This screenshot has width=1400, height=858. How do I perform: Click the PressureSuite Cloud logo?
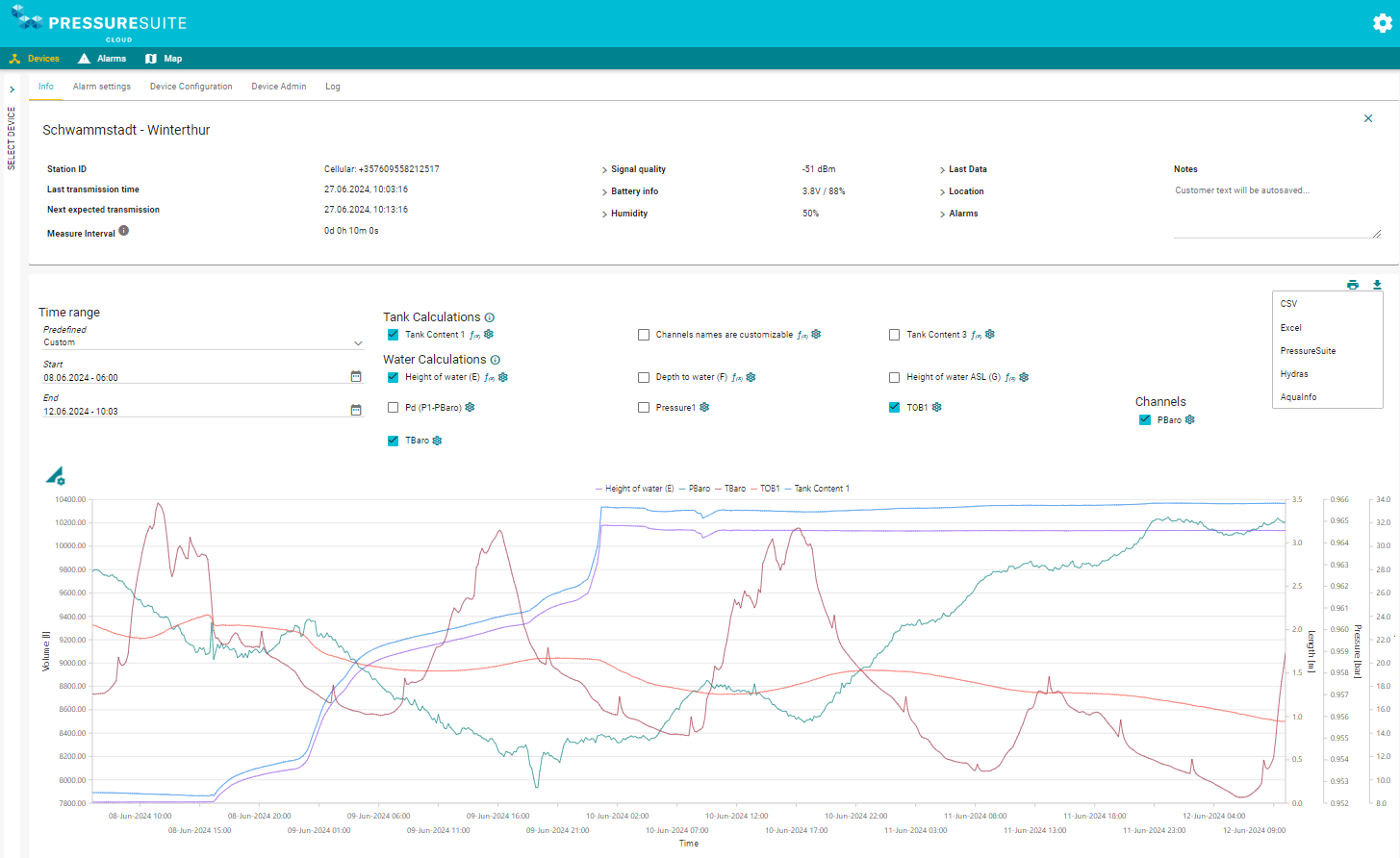click(99, 24)
